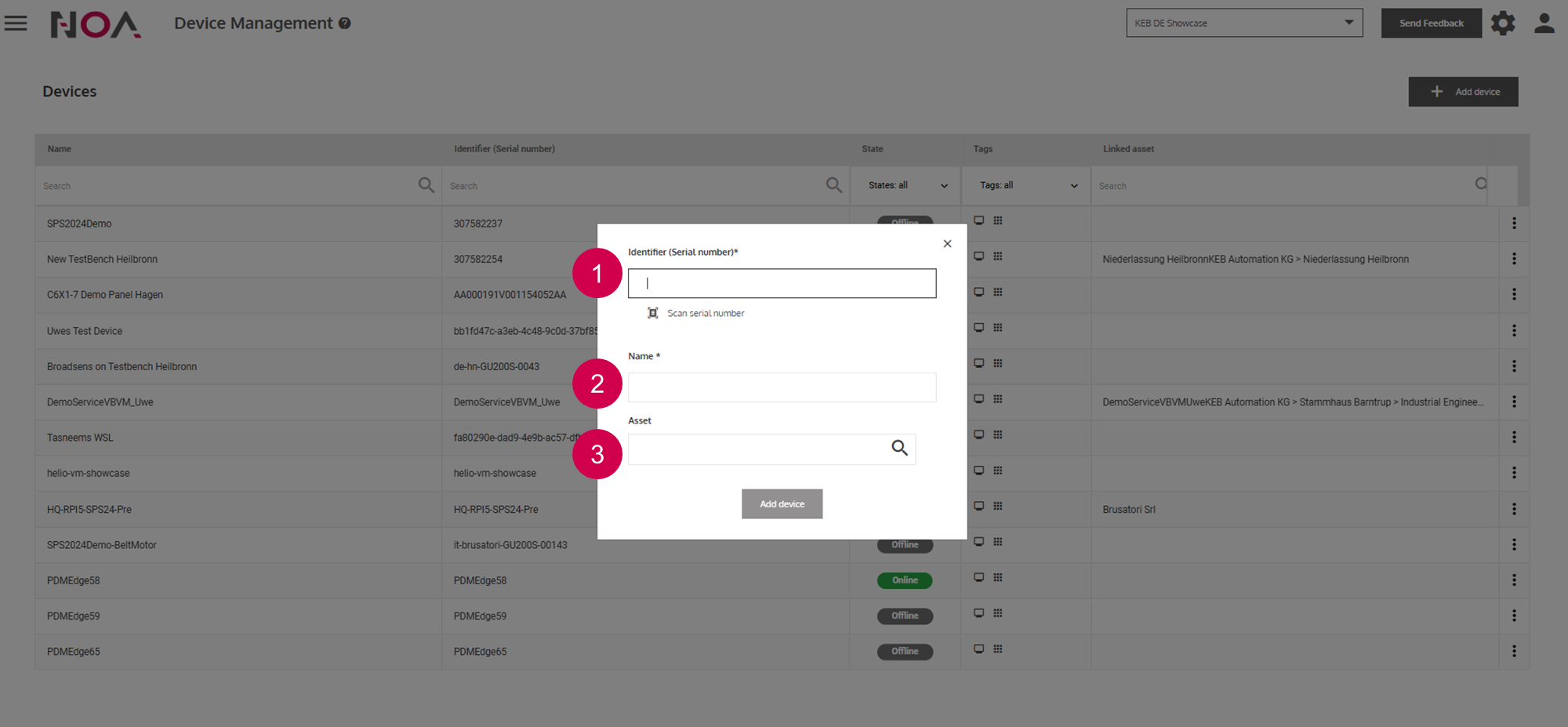The height and width of the screenshot is (727, 1568).
Task: Click the NOA logo
Action: (96, 24)
